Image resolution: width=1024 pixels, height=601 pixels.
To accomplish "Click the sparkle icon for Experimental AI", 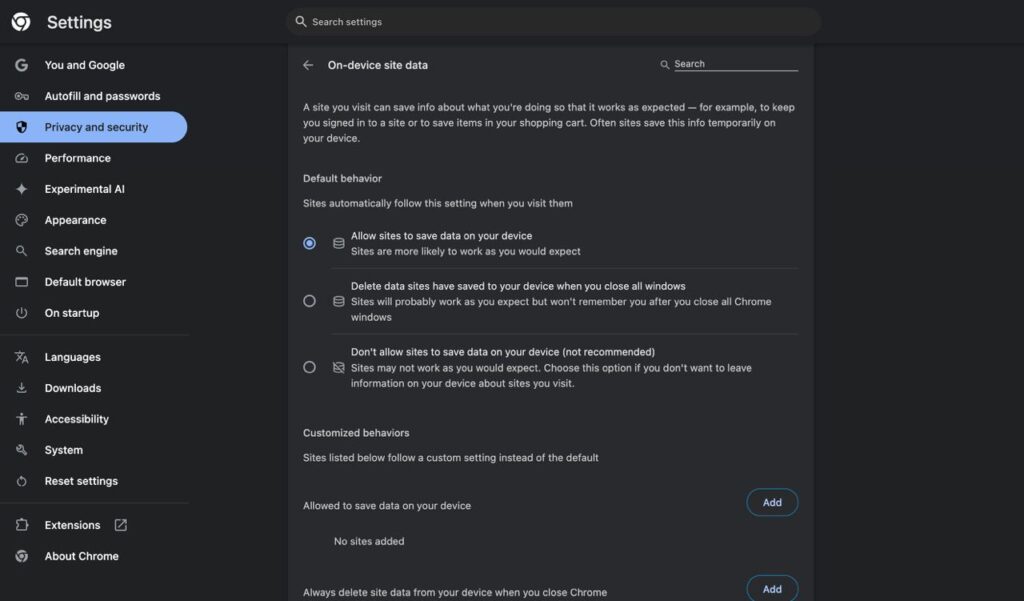I will [22, 189].
